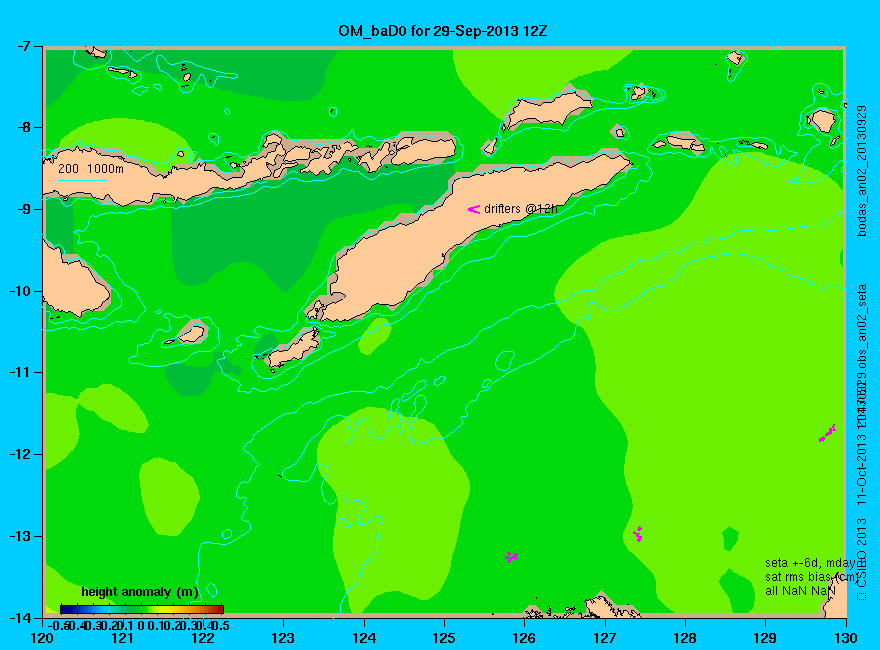Click the magenta drifter track near longitude 130, latitude -12
This screenshot has width=880, height=650.
[827, 433]
